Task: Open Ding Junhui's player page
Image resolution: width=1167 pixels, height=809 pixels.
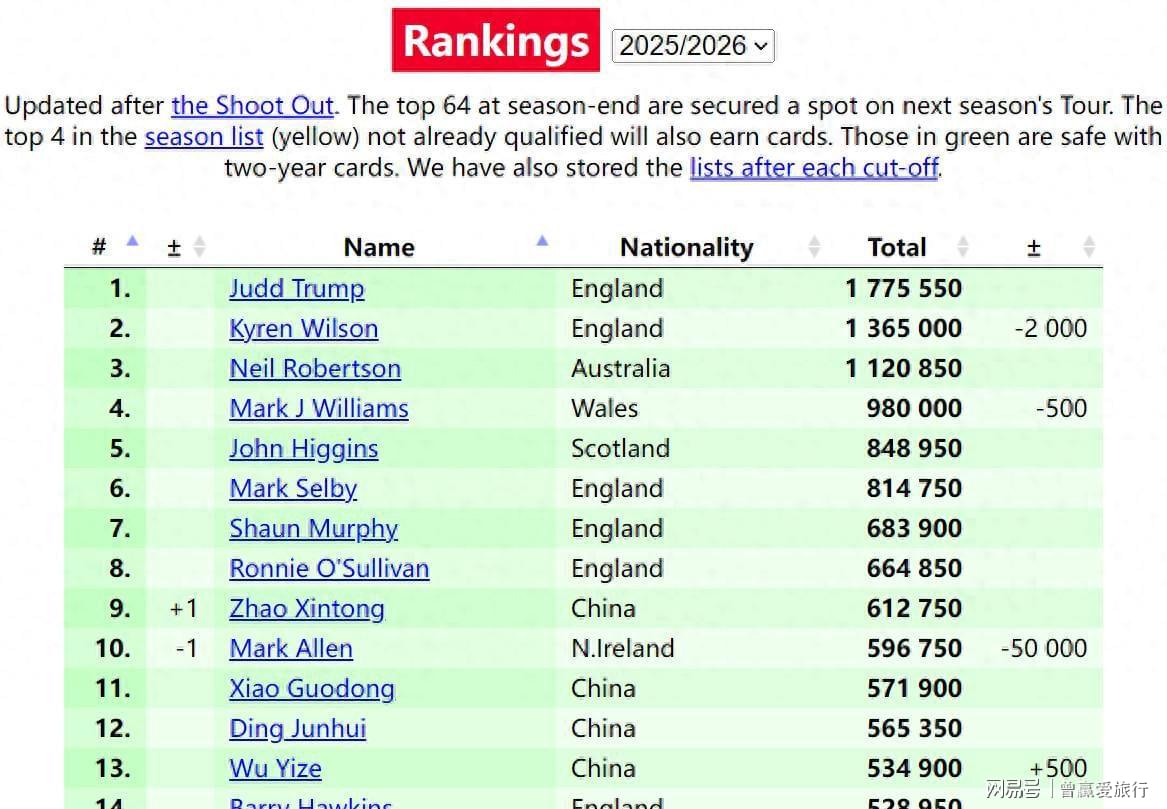Action: click(297, 729)
